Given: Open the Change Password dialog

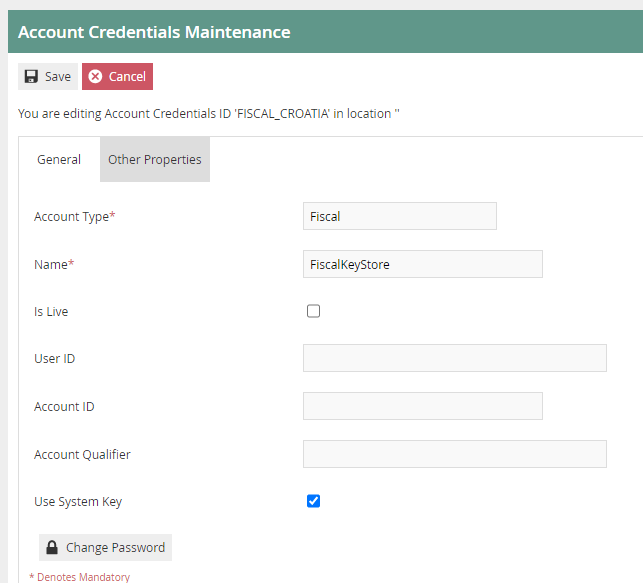Looking at the screenshot, I should 105,548.
